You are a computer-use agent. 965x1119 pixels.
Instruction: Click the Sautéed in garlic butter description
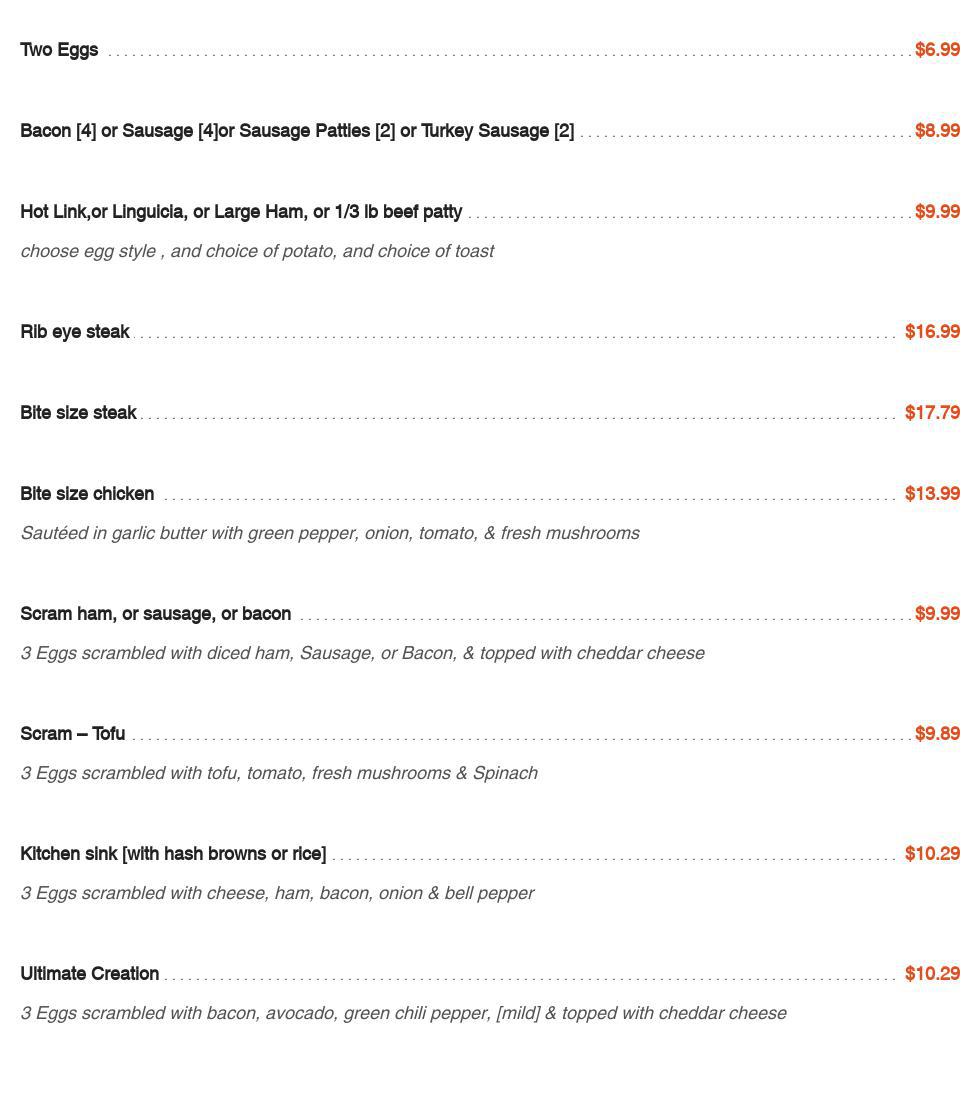pyautogui.click(x=330, y=533)
